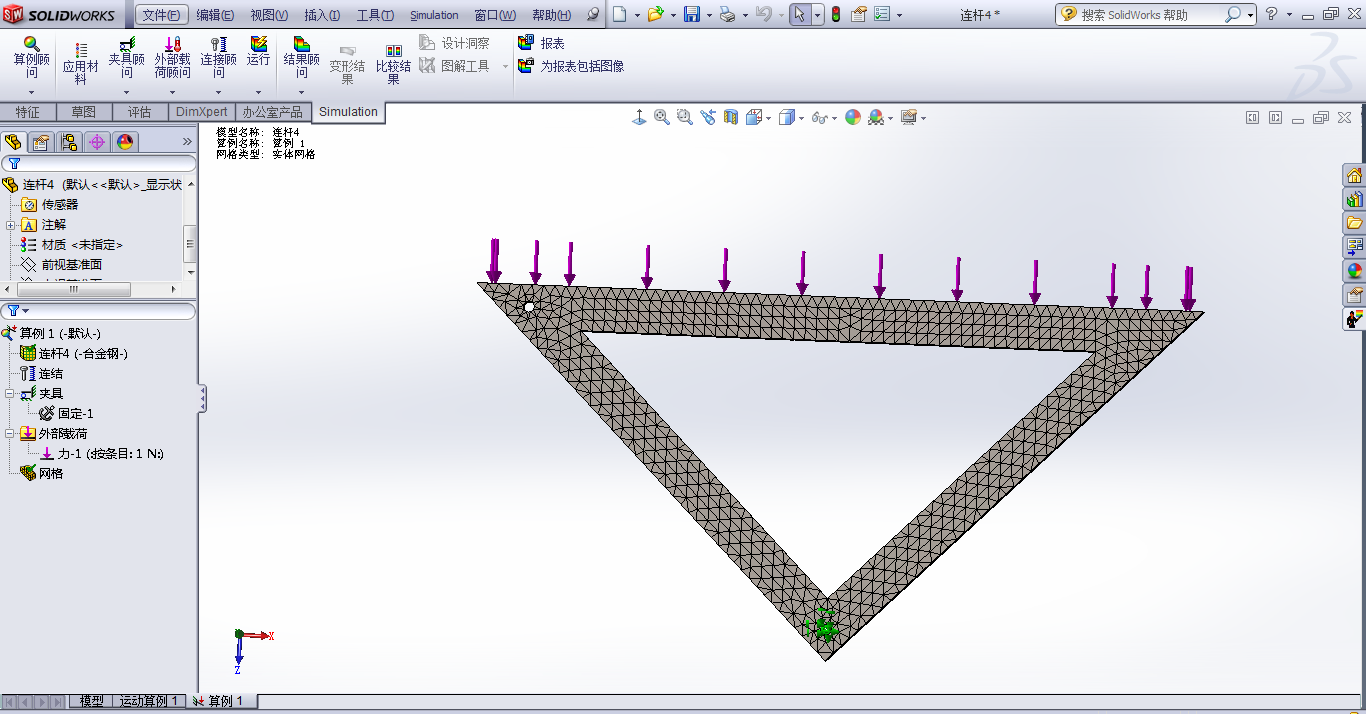Image resolution: width=1366 pixels, height=714 pixels.
Task: Collapse the 外部载荷 external loads node
Action: [x=10, y=434]
